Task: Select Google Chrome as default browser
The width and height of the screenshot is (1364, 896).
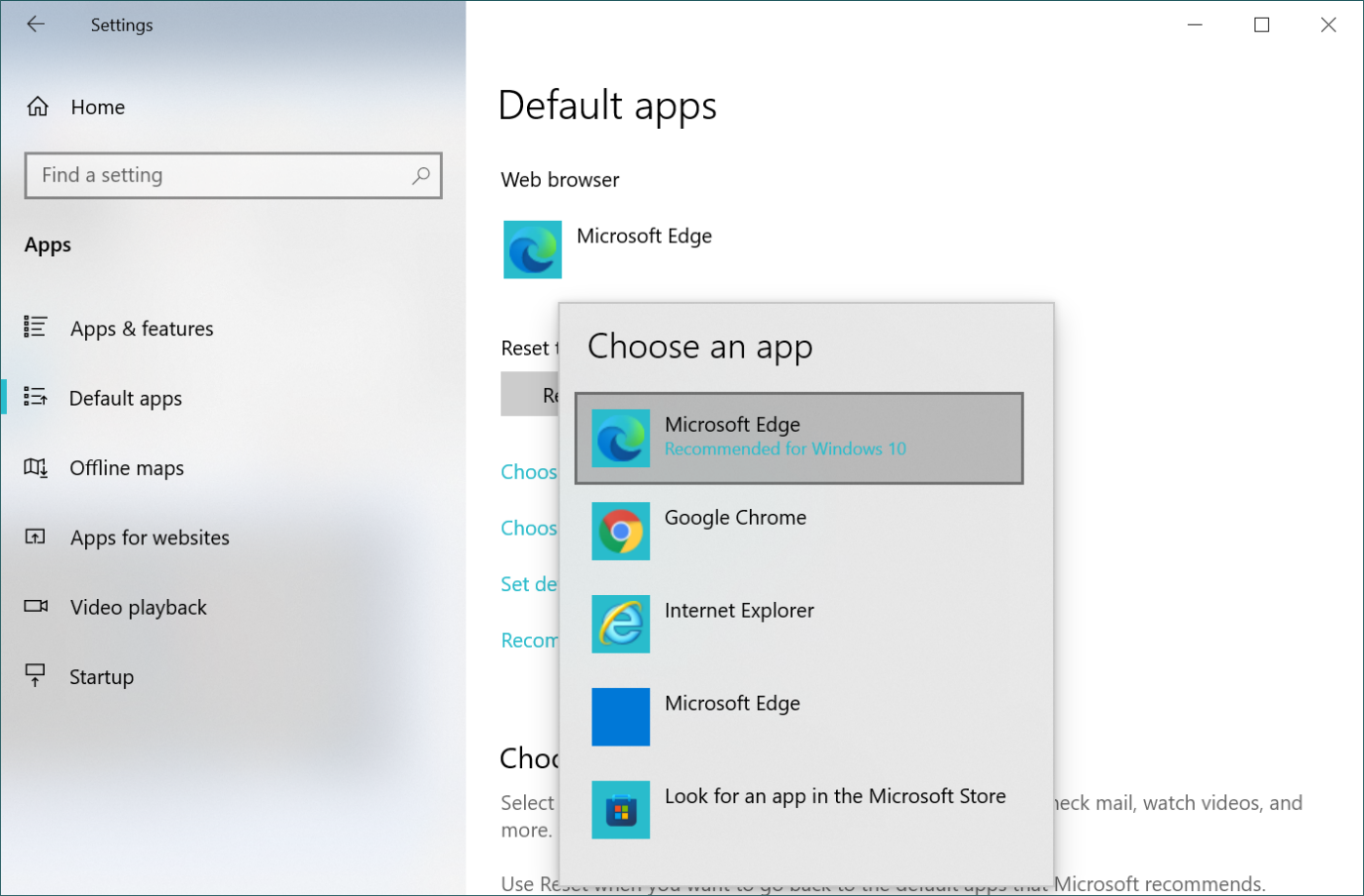Action: 798,531
